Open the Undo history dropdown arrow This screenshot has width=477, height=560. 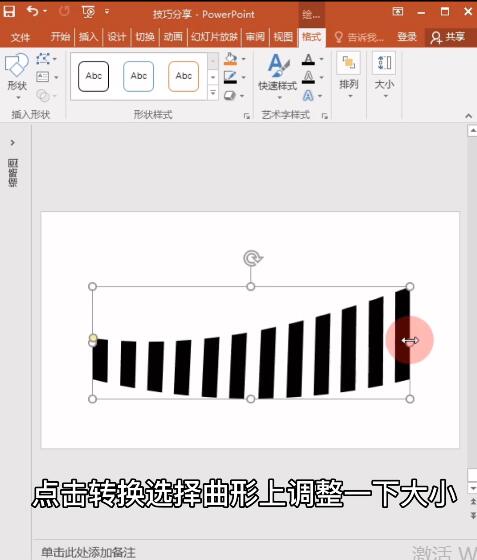pos(45,11)
